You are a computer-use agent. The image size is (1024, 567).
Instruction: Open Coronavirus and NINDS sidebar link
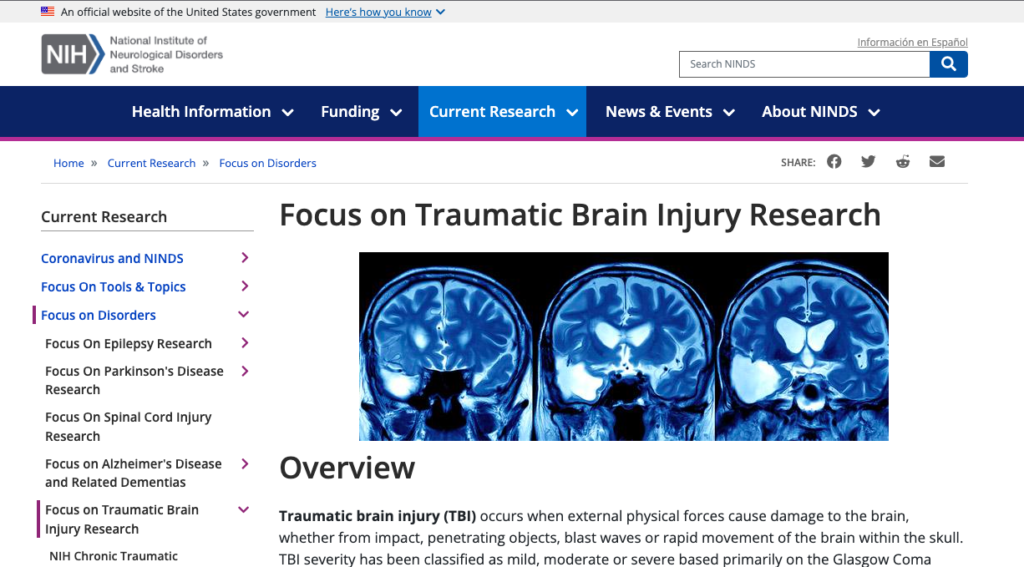point(112,258)
